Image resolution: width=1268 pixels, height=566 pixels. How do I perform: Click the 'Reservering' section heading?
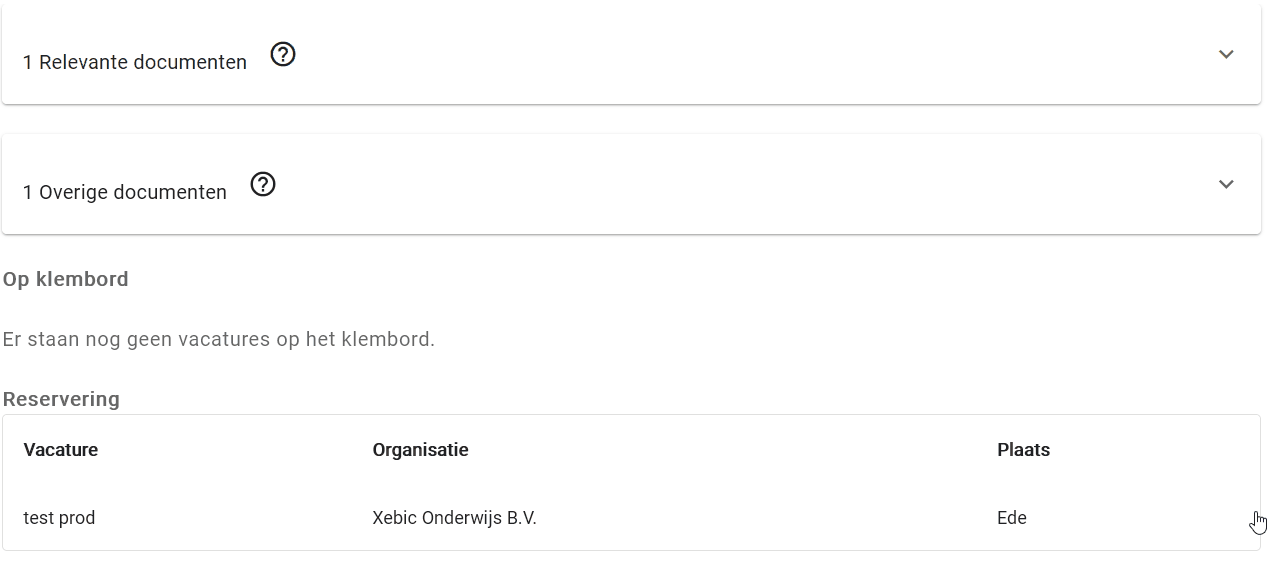tap(61, 399)
